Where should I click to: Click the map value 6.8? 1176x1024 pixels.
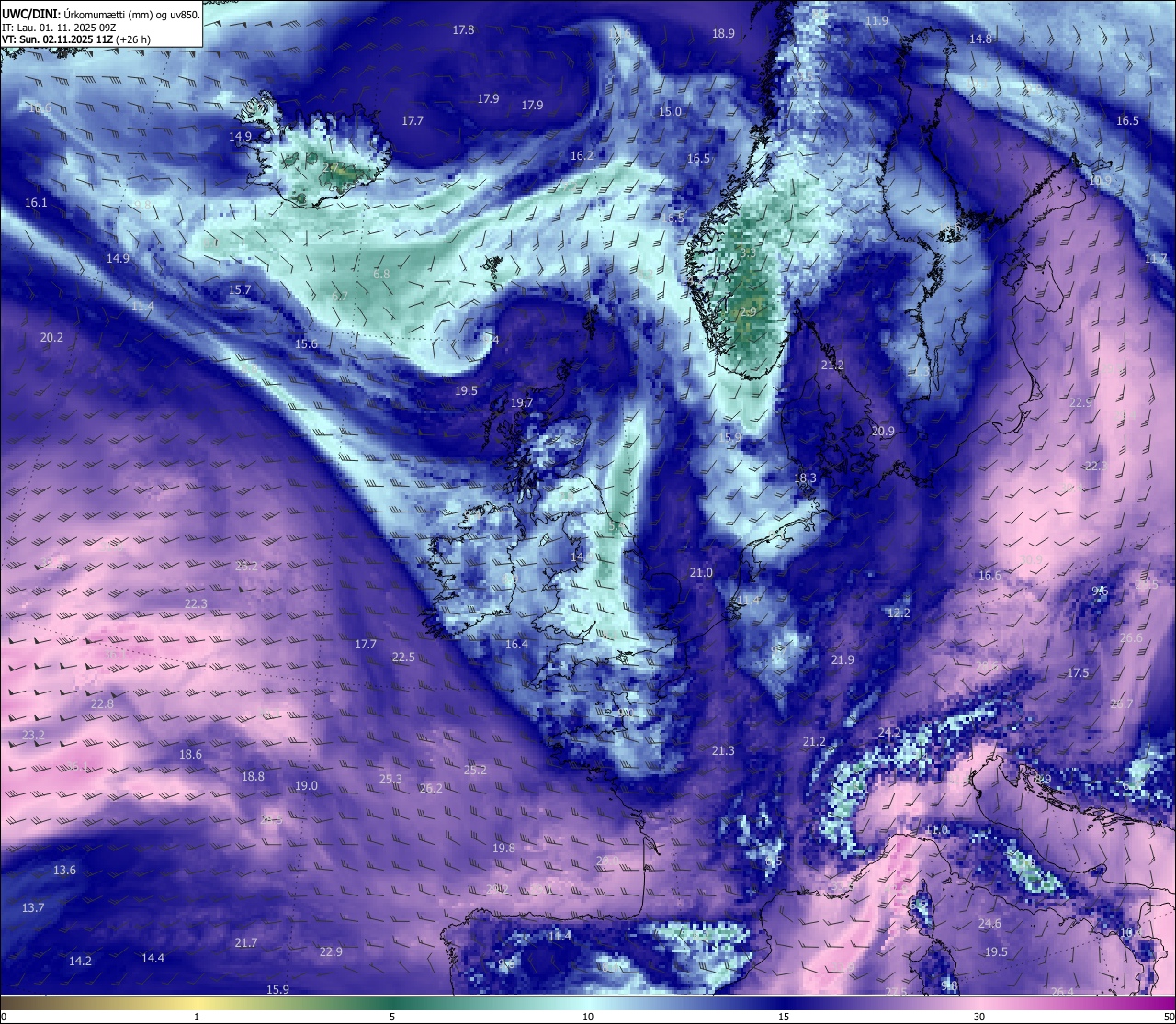tap(381, 275)
